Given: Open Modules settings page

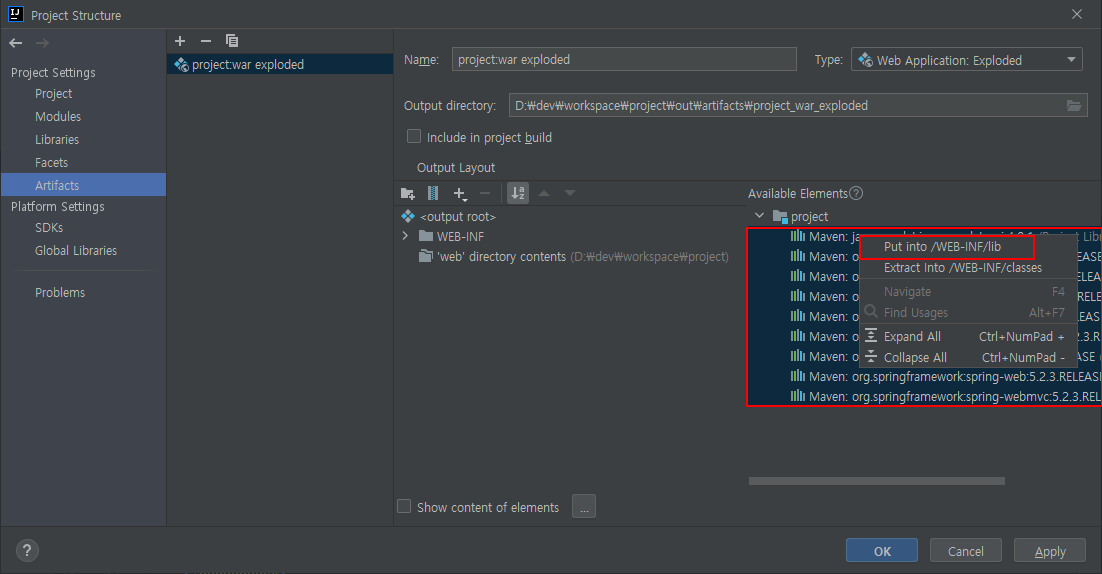Looking at the screenshot, I should (x=58, y=117).
